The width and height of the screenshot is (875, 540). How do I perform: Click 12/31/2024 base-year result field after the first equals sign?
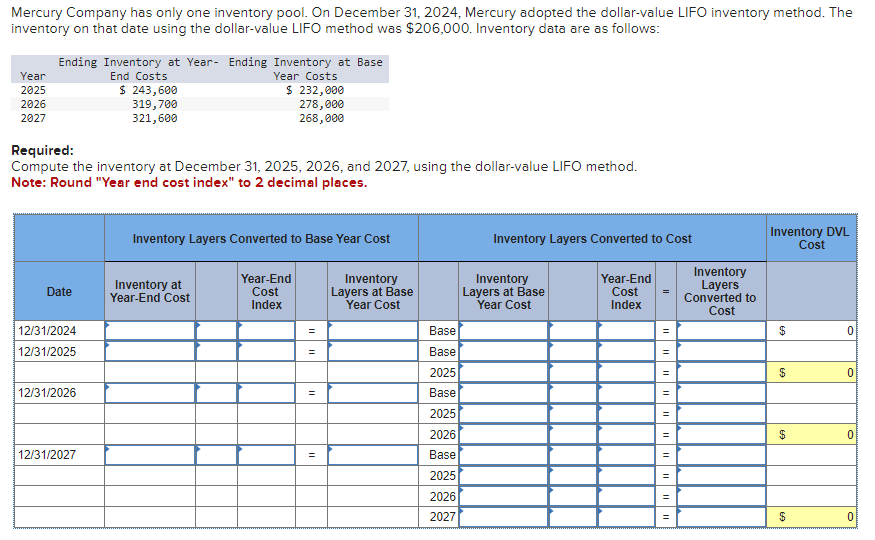point(373,331)
